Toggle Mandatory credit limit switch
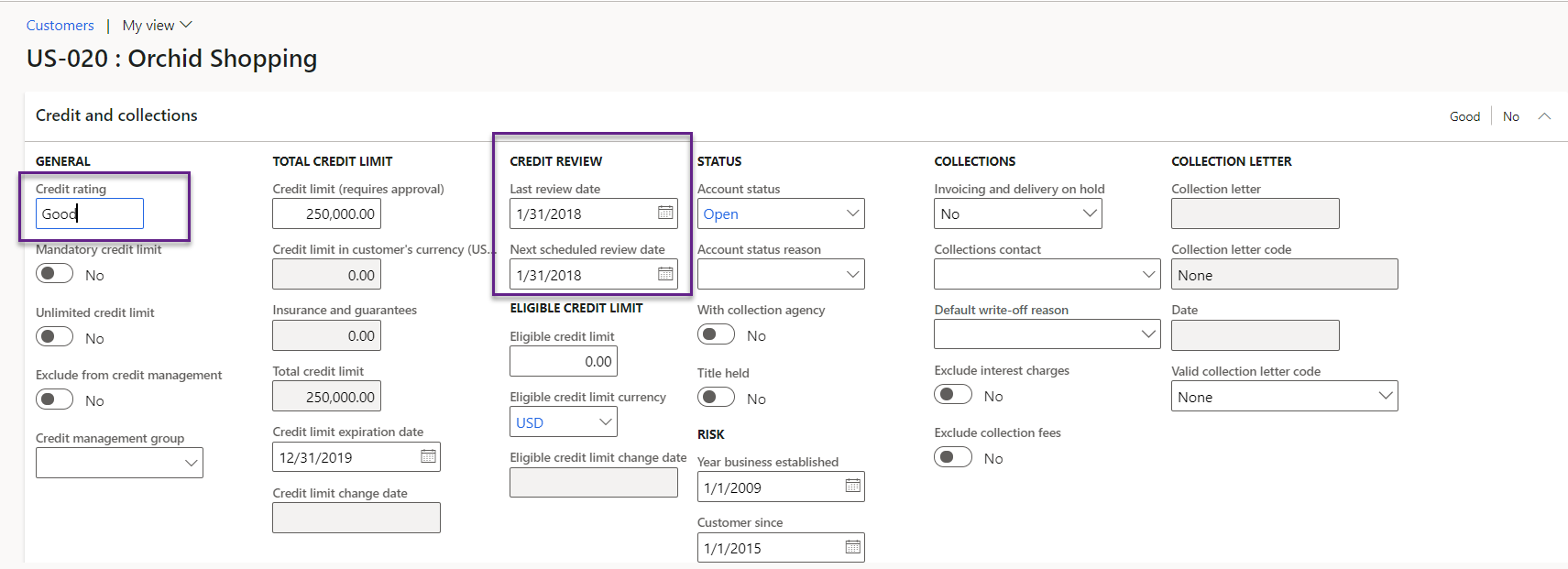 [x=55, y=274]
